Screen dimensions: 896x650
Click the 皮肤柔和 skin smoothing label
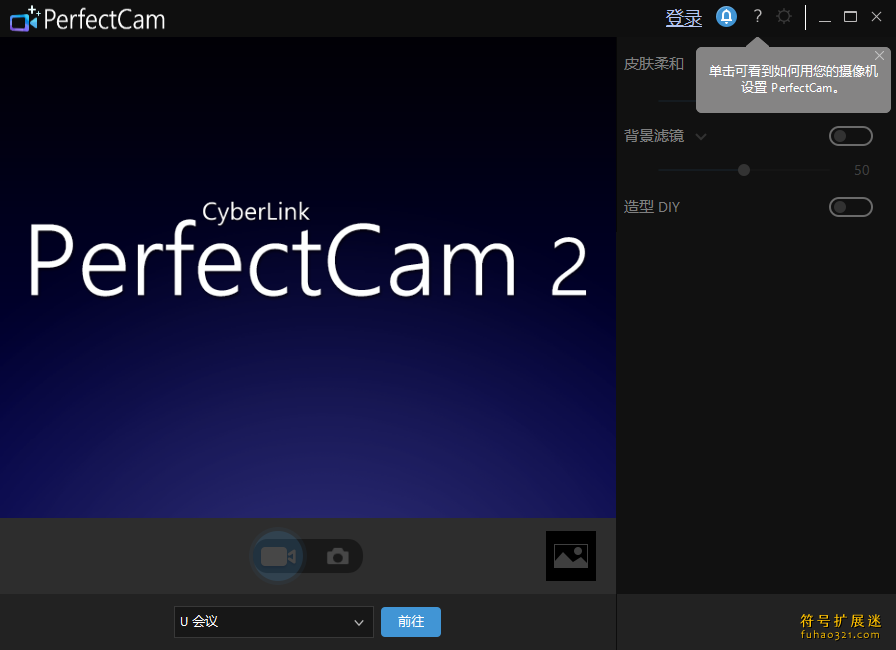654,64
